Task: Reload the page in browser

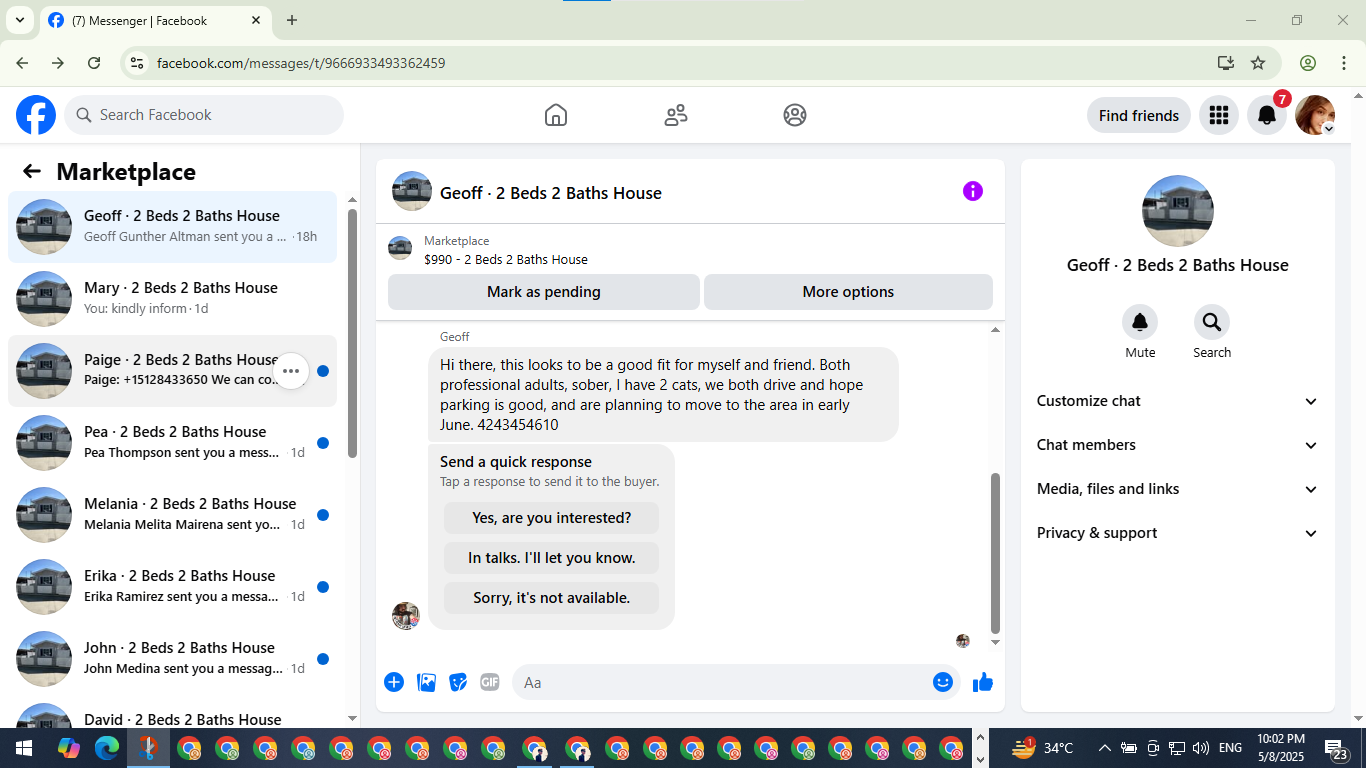Action: pos(94,63)
